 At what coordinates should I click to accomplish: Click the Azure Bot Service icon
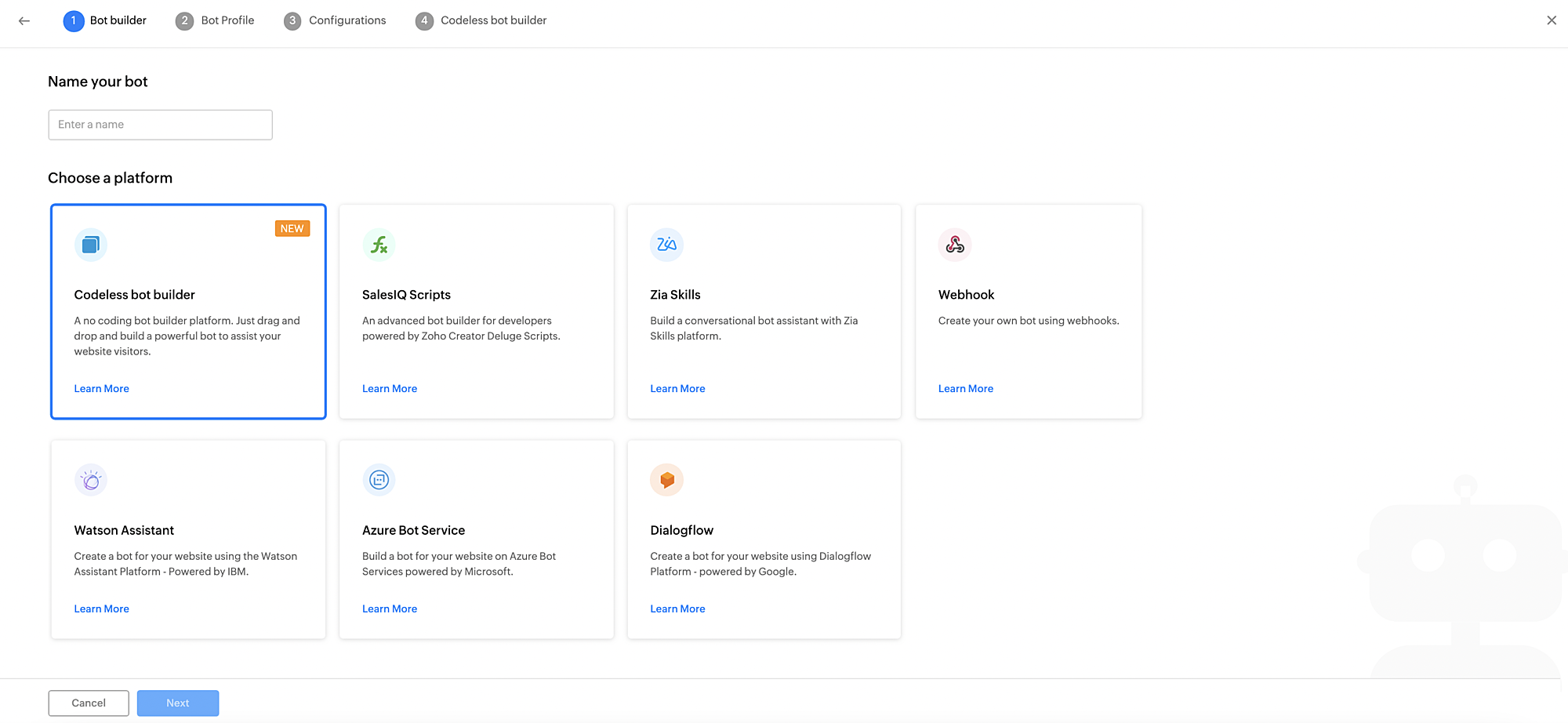pos(379,480)
